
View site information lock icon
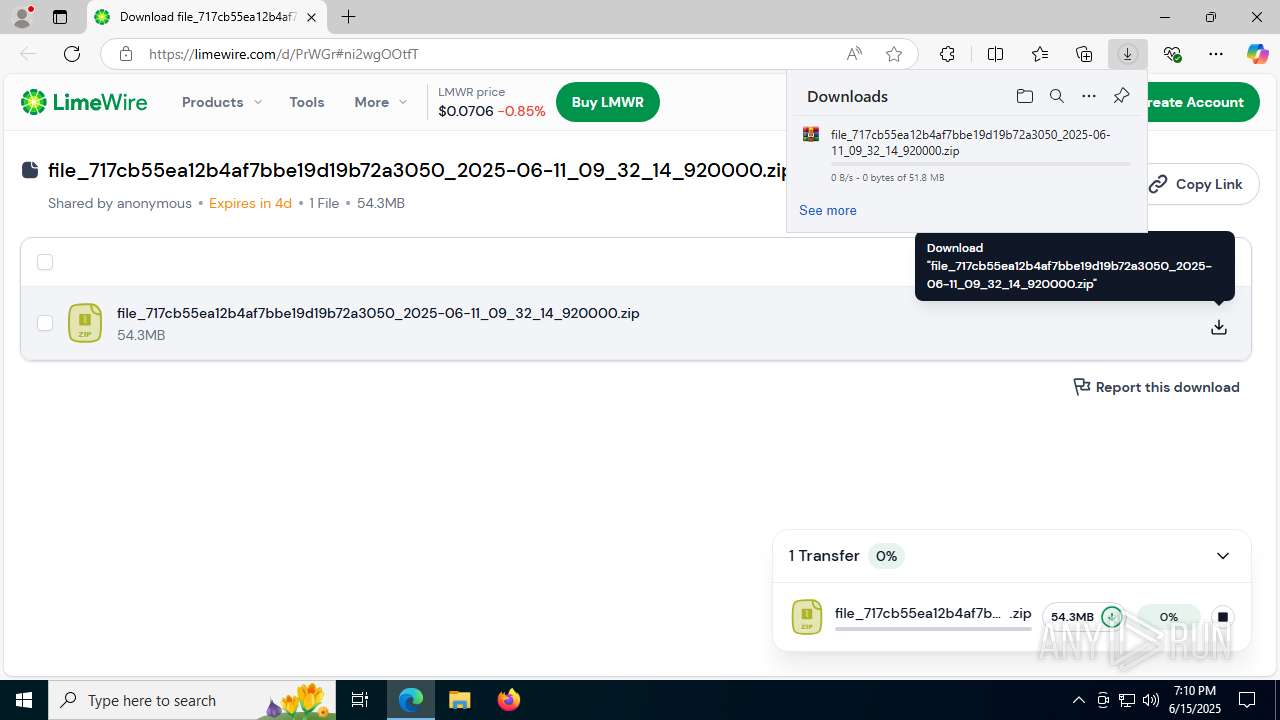pyautogui.click(x=126, y=54)
